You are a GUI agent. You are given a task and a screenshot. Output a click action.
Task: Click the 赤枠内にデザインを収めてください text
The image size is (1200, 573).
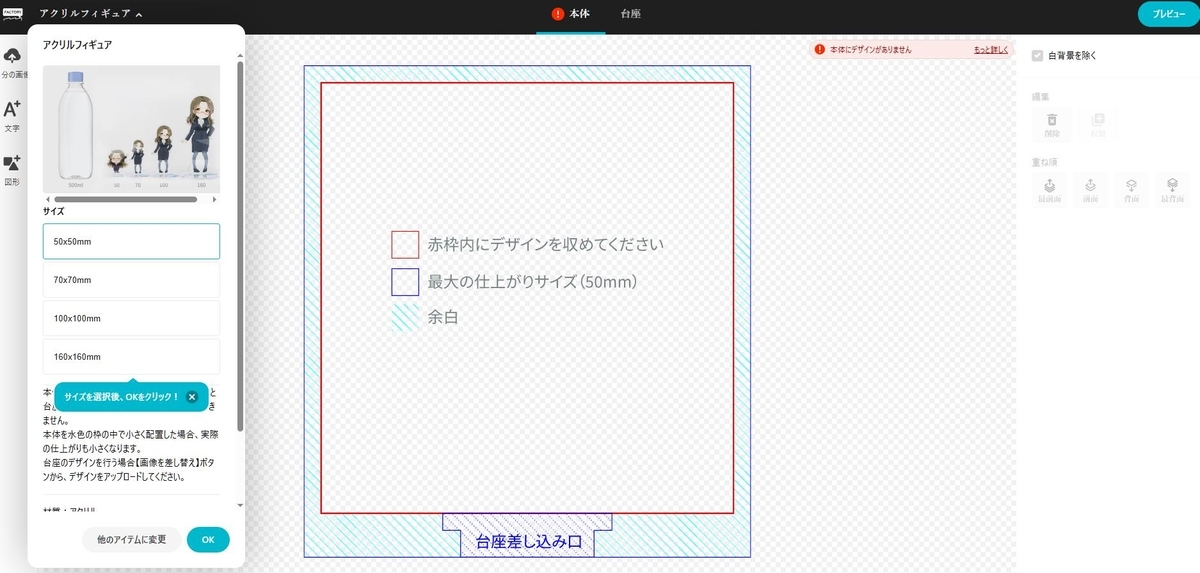[x=546, y=244]
